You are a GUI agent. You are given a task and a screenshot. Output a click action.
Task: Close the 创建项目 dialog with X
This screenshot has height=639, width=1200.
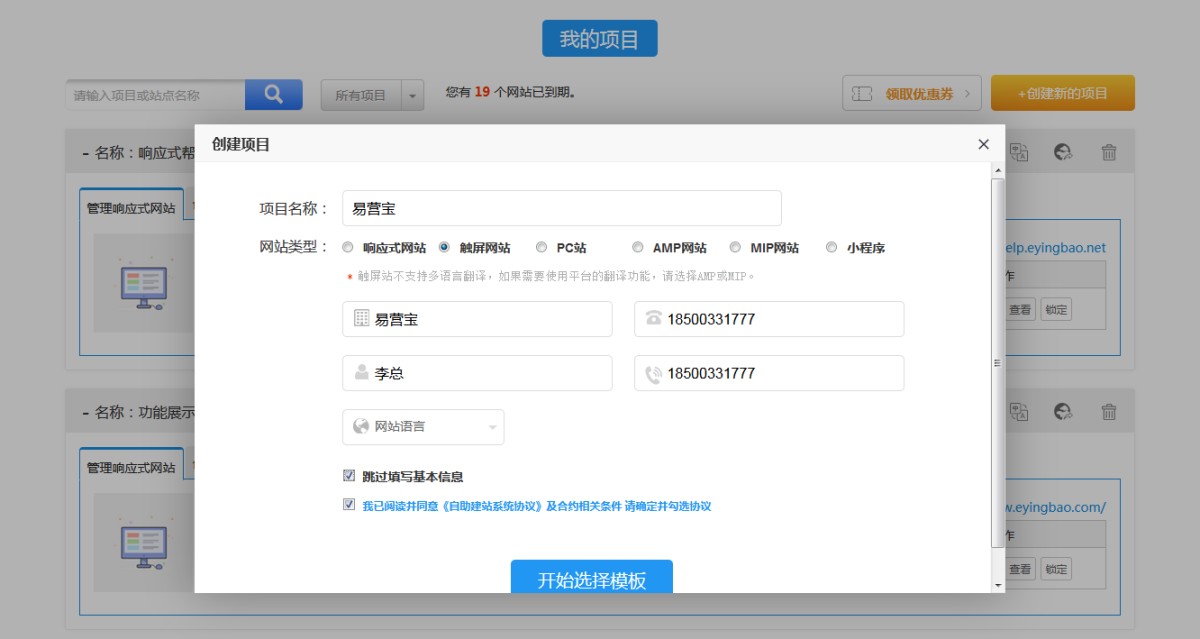coord(983,144)
